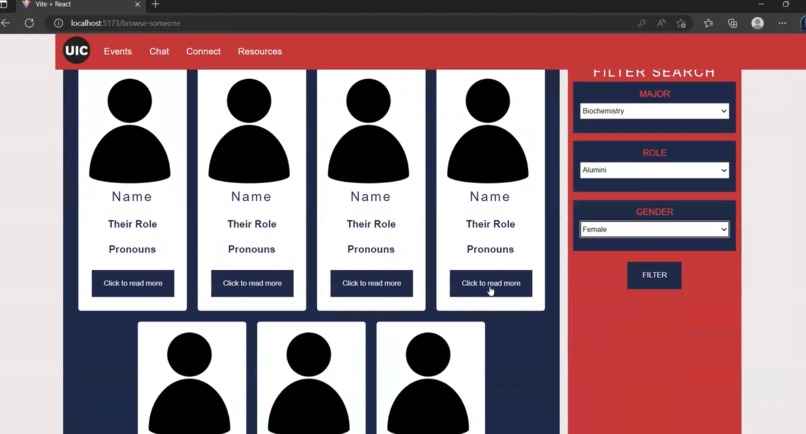This screenshot has width=806, height=434.
Task: Click the password key icon in address bar
Action: point(642,23)
